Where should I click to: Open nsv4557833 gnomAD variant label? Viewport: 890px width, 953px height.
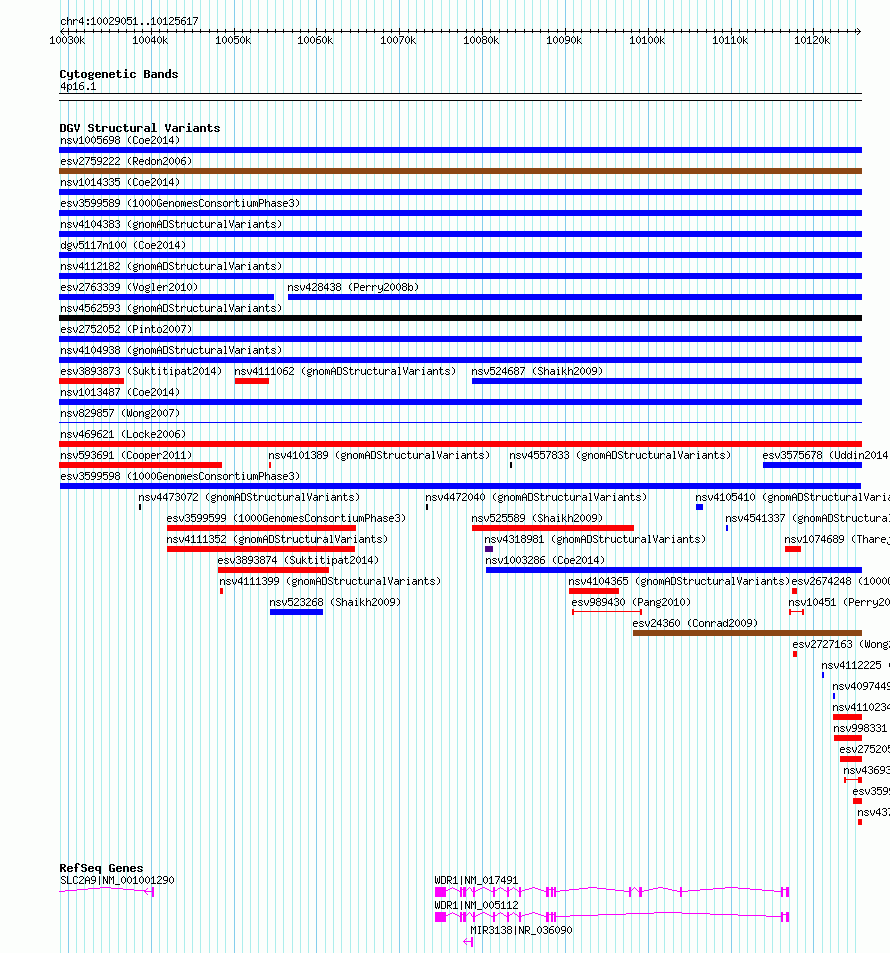[x=620, y=455]
